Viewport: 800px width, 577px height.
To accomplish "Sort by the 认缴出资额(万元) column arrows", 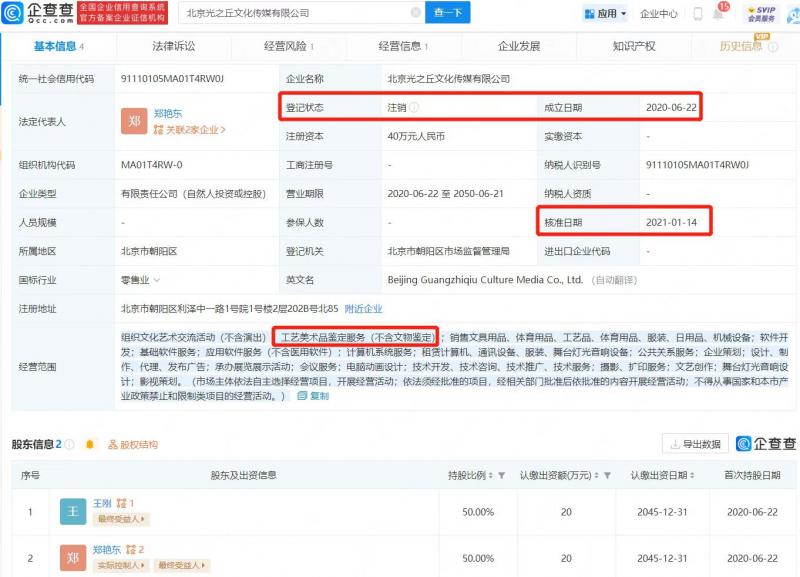I will click(x=596, y=475).
